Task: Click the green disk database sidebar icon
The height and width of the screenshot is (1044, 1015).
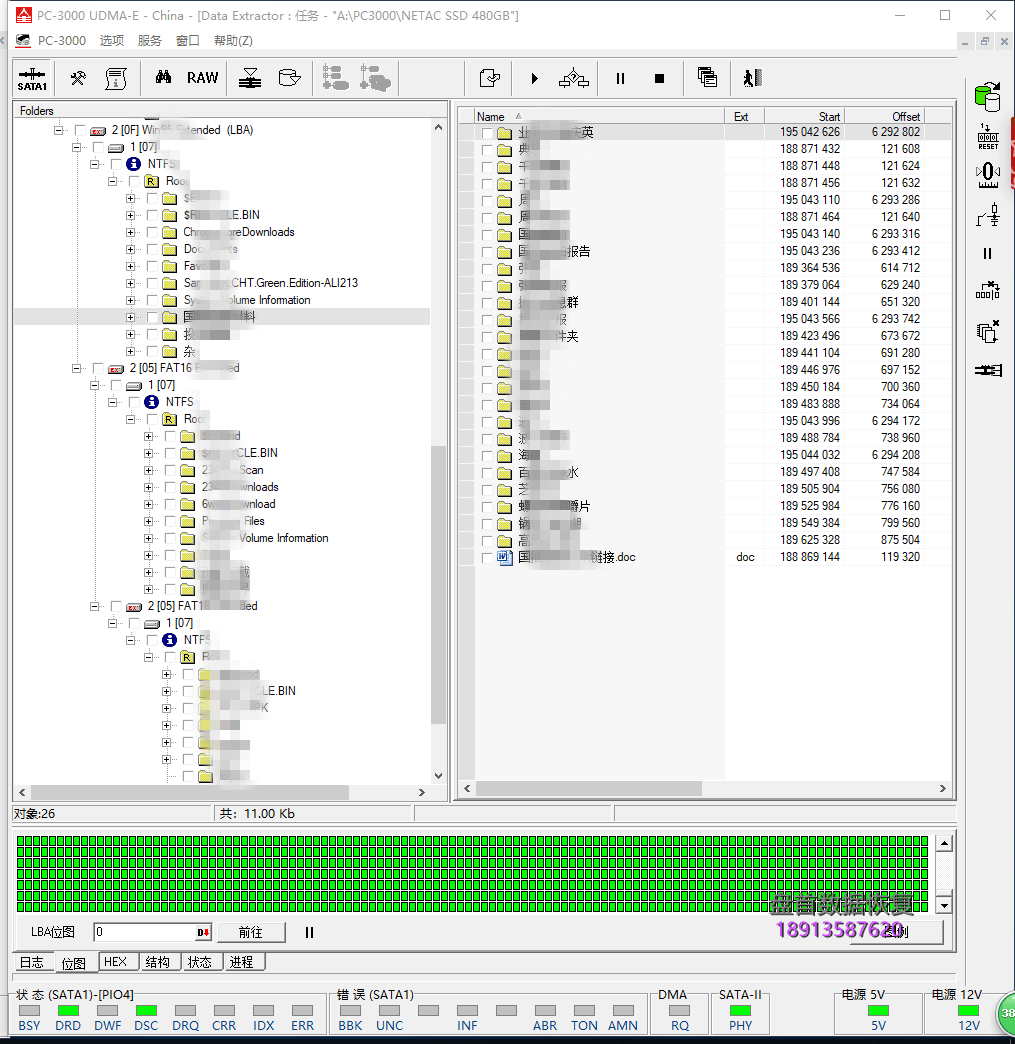Action: 988,97
